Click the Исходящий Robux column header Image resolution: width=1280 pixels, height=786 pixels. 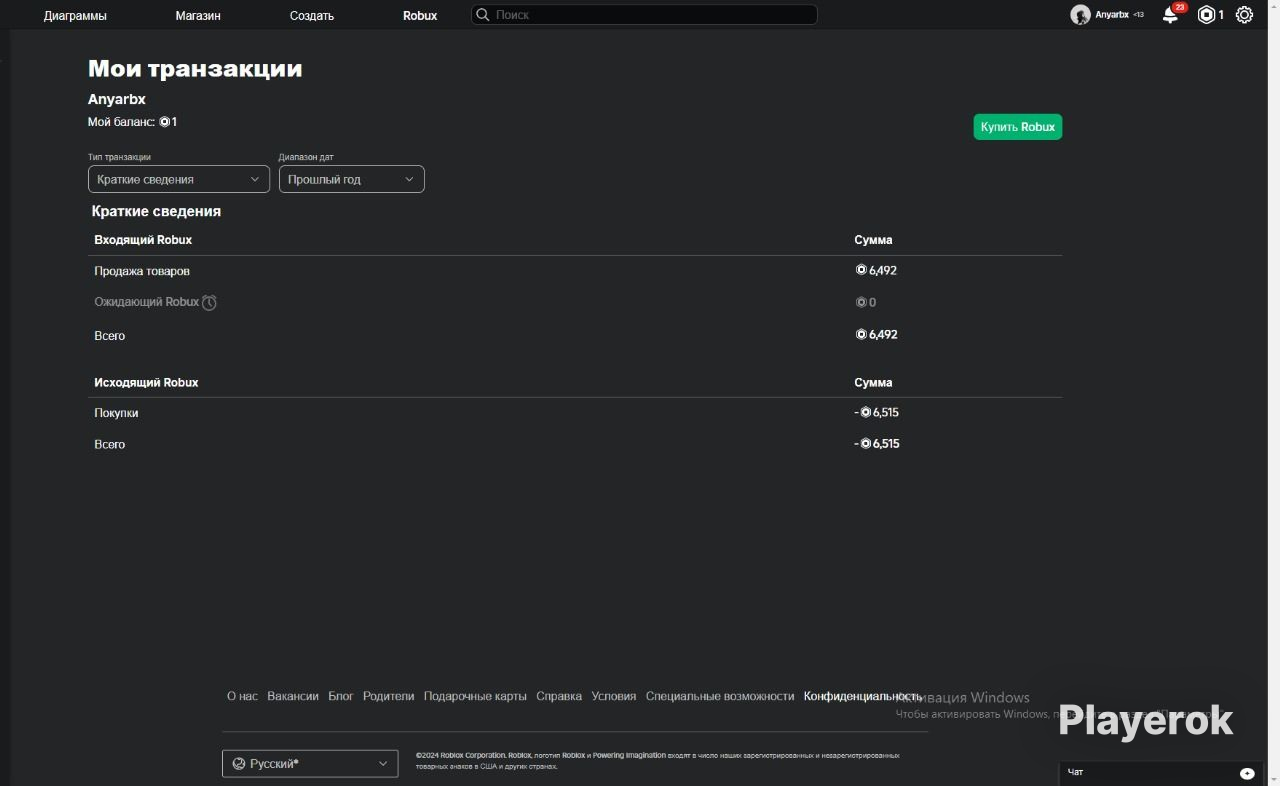tap(146, 383)
